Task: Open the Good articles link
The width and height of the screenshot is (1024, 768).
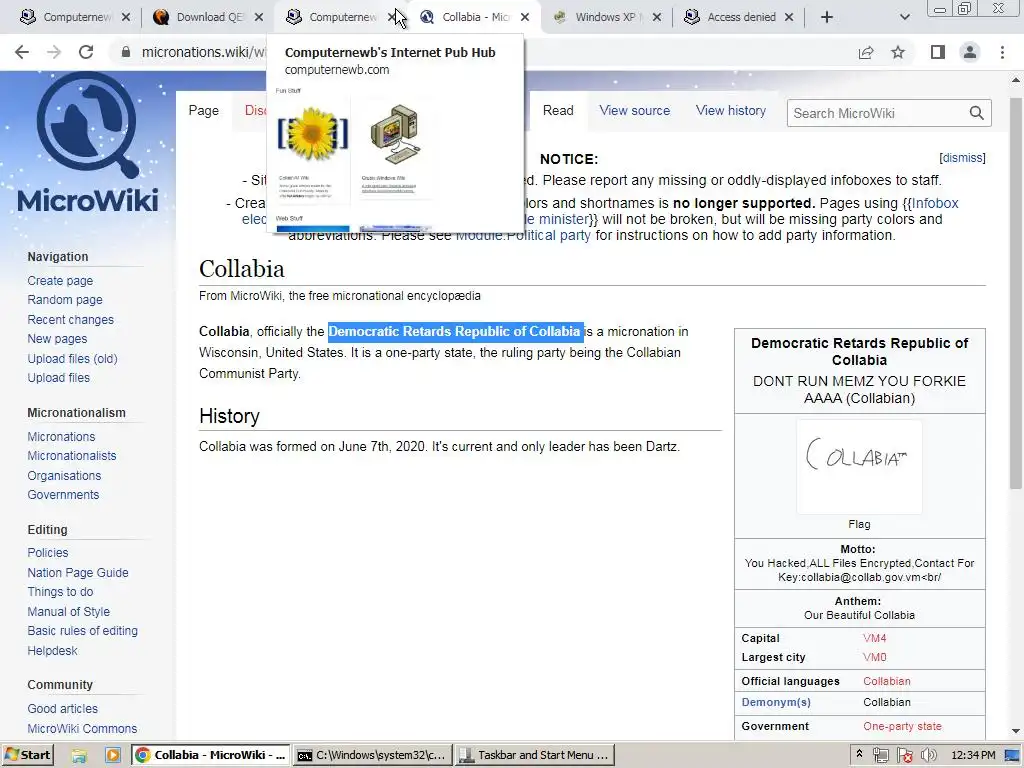Action: click(63, 709)
